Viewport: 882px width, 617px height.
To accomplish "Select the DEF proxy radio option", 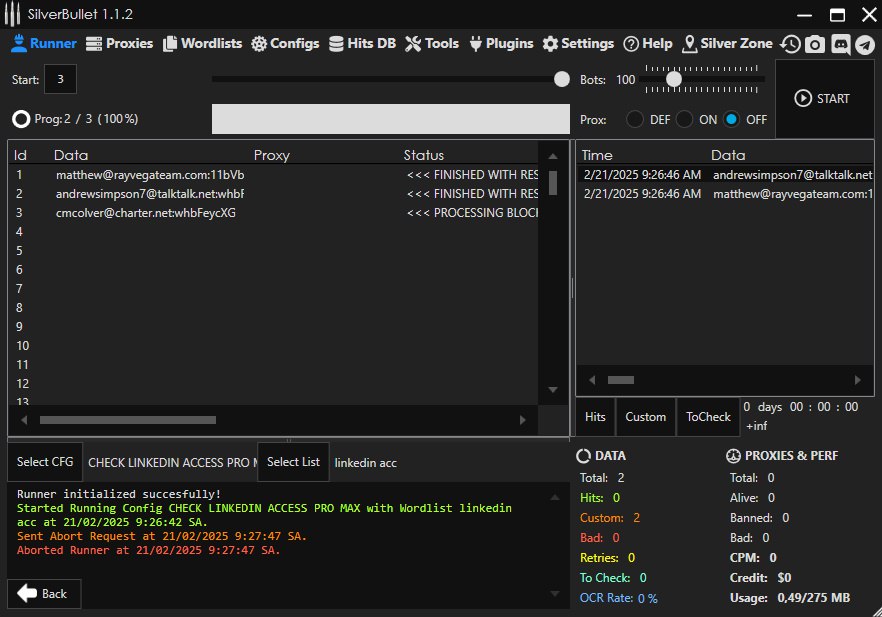I will [635, 119].
